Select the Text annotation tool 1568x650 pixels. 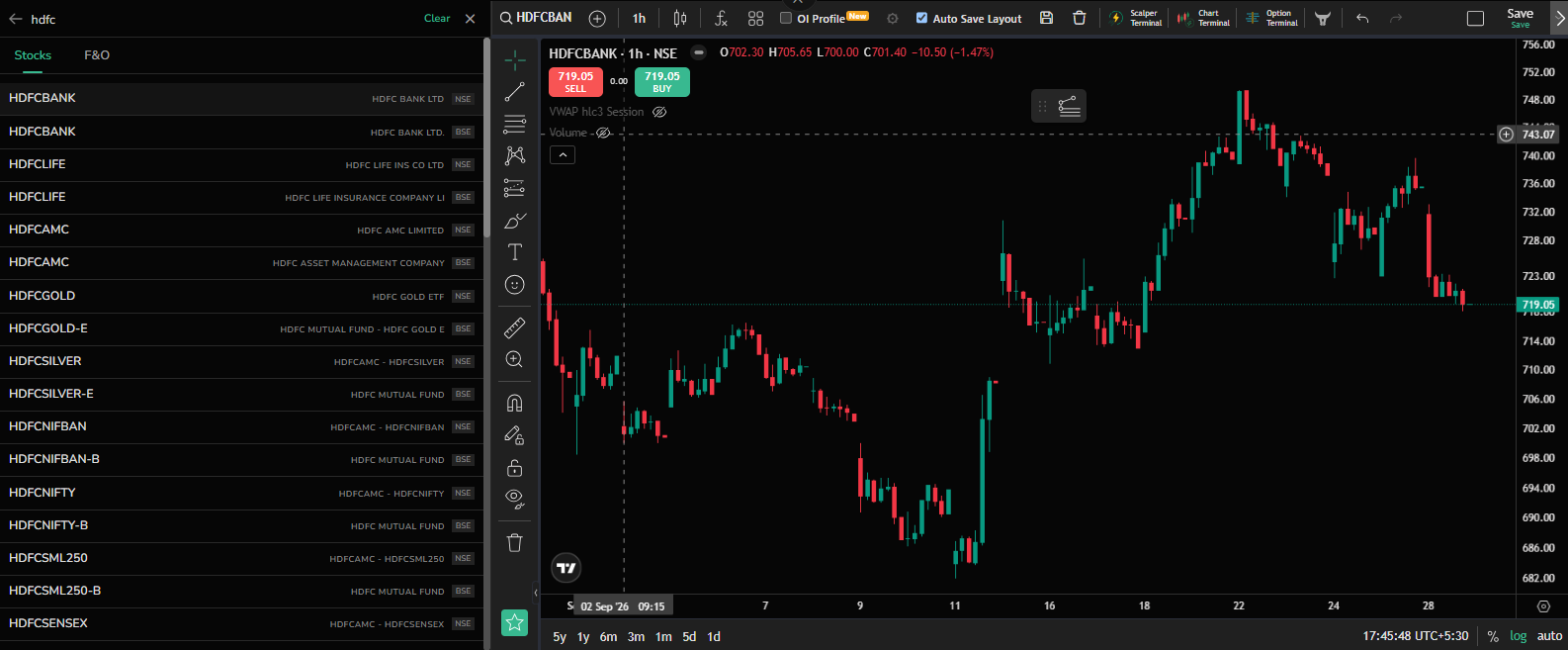click(514, 252)
